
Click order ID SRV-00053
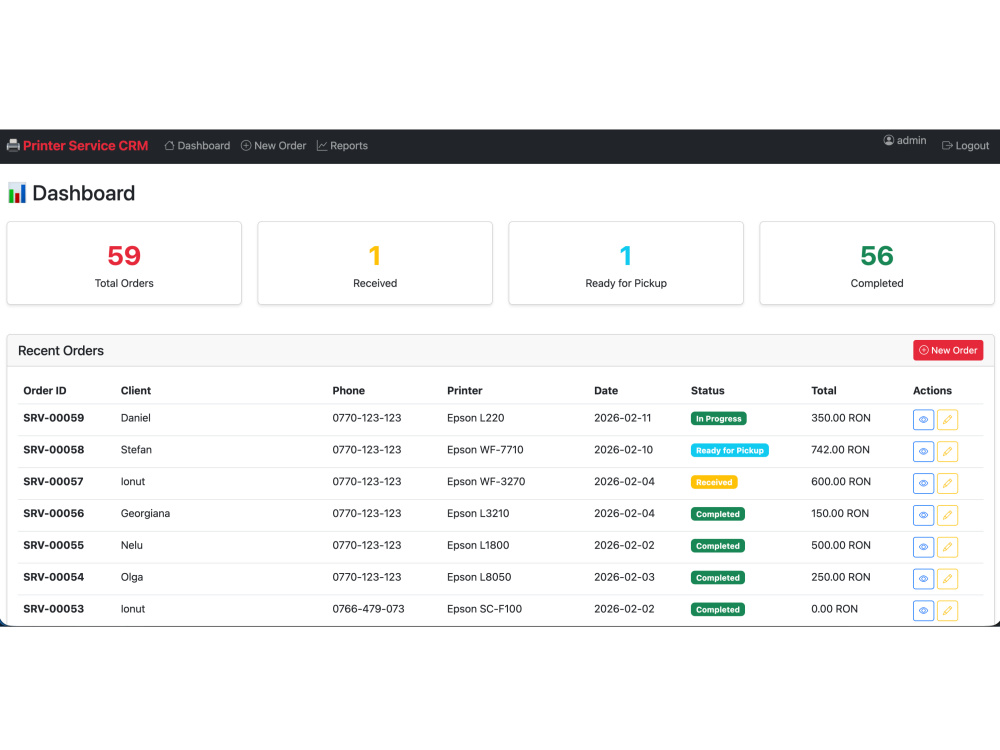(x=54, y=609)
